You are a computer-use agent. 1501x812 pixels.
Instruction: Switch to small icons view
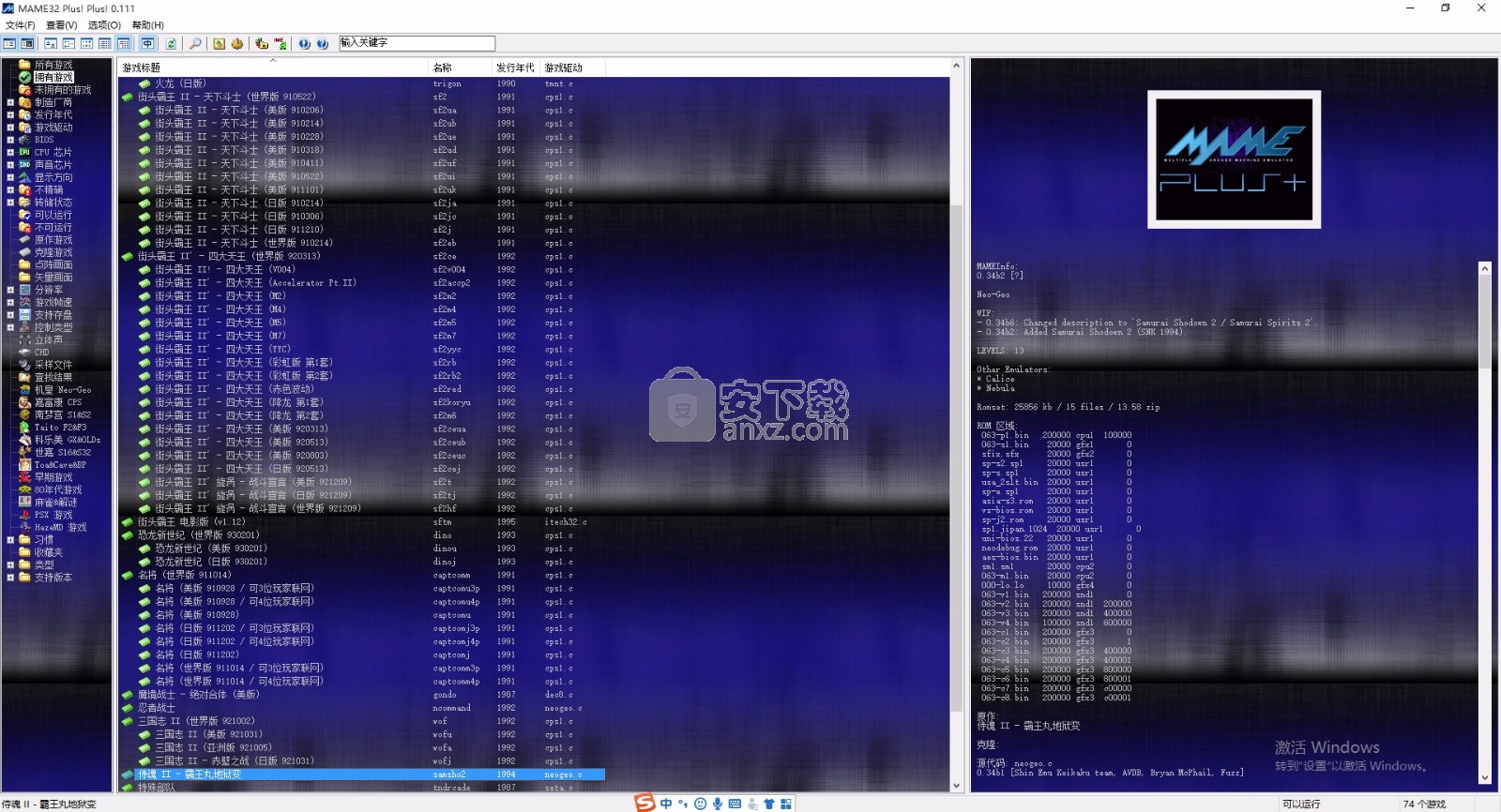(68, 43)
